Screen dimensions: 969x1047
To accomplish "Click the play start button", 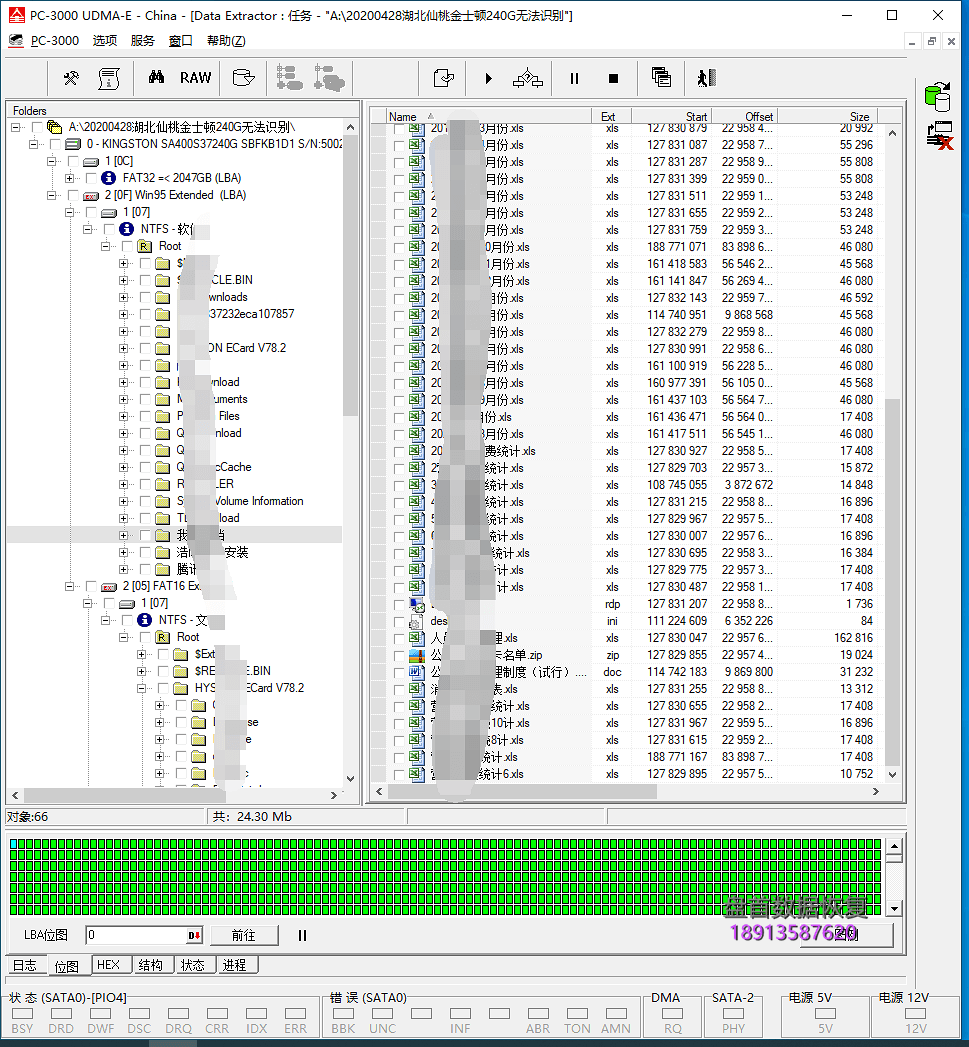I will click(488, 79).
